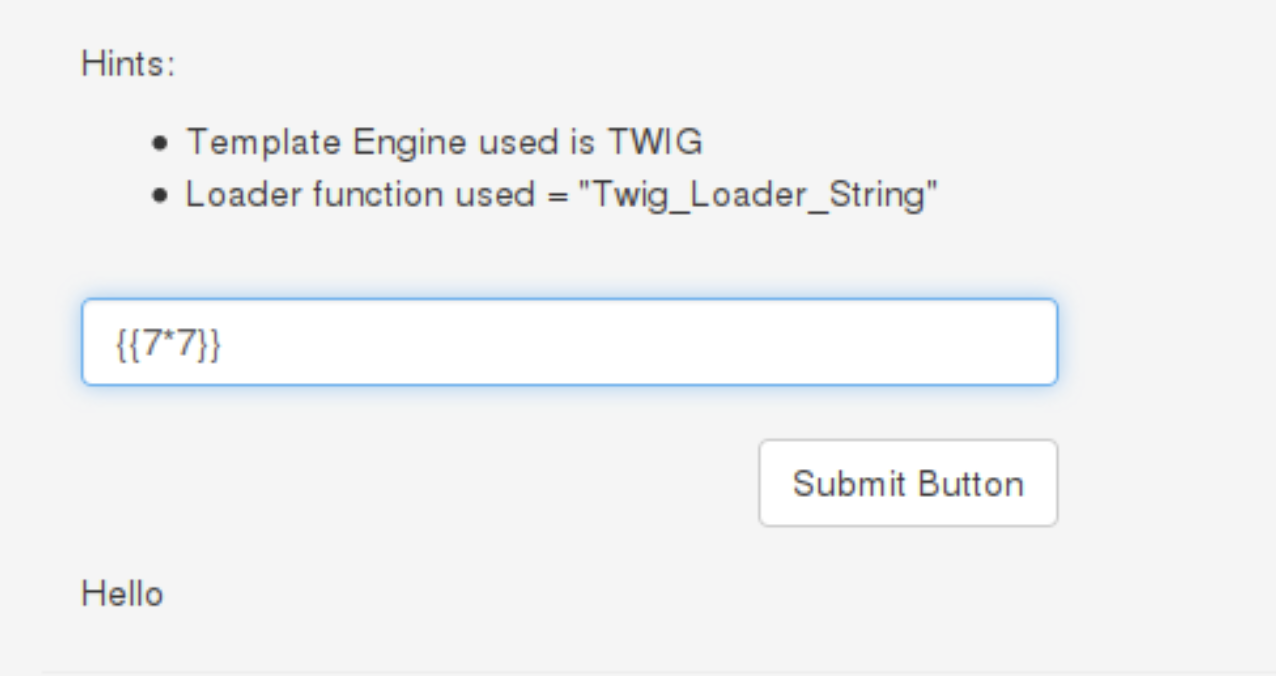1276x676 pixels.
Task: Click the word "Loader" in the second hint
Action: tap(243, 195)
